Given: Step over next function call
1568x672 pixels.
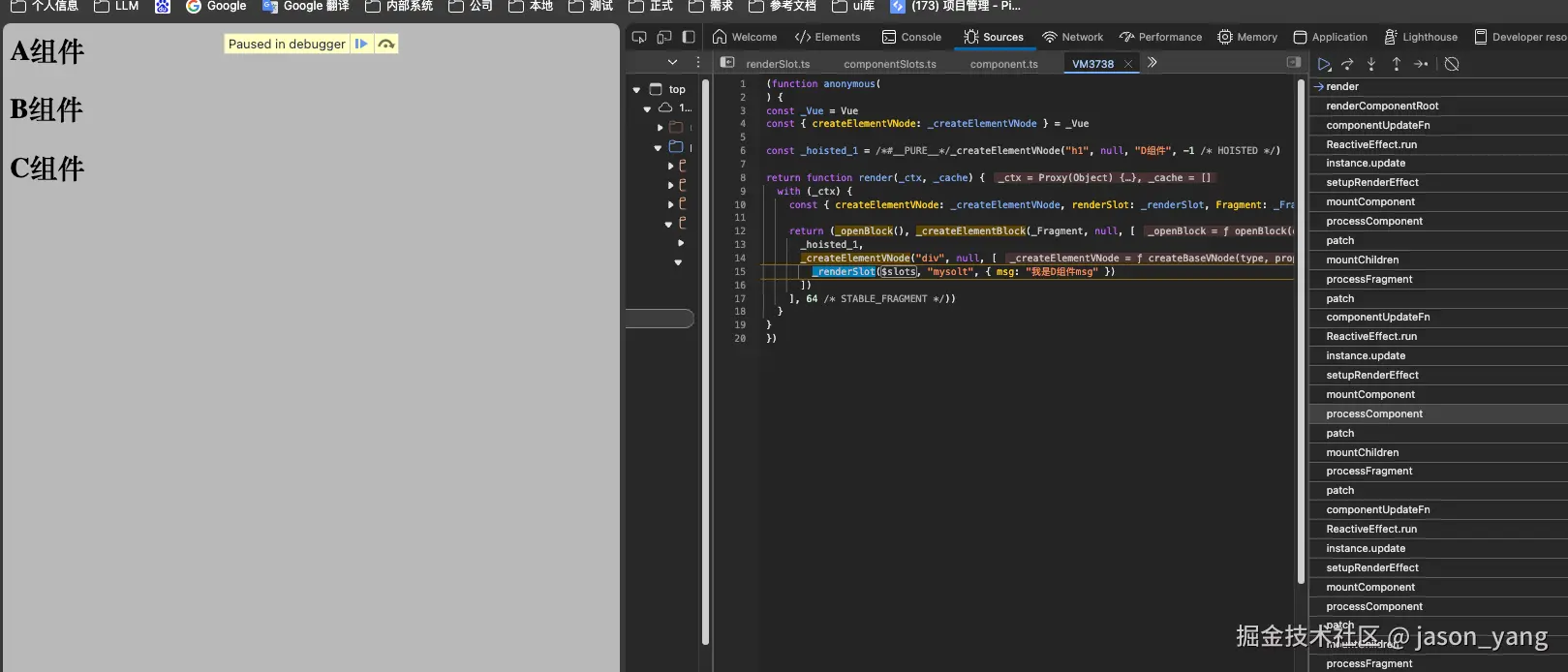Looking at the screenshot, I should 1347,64.
